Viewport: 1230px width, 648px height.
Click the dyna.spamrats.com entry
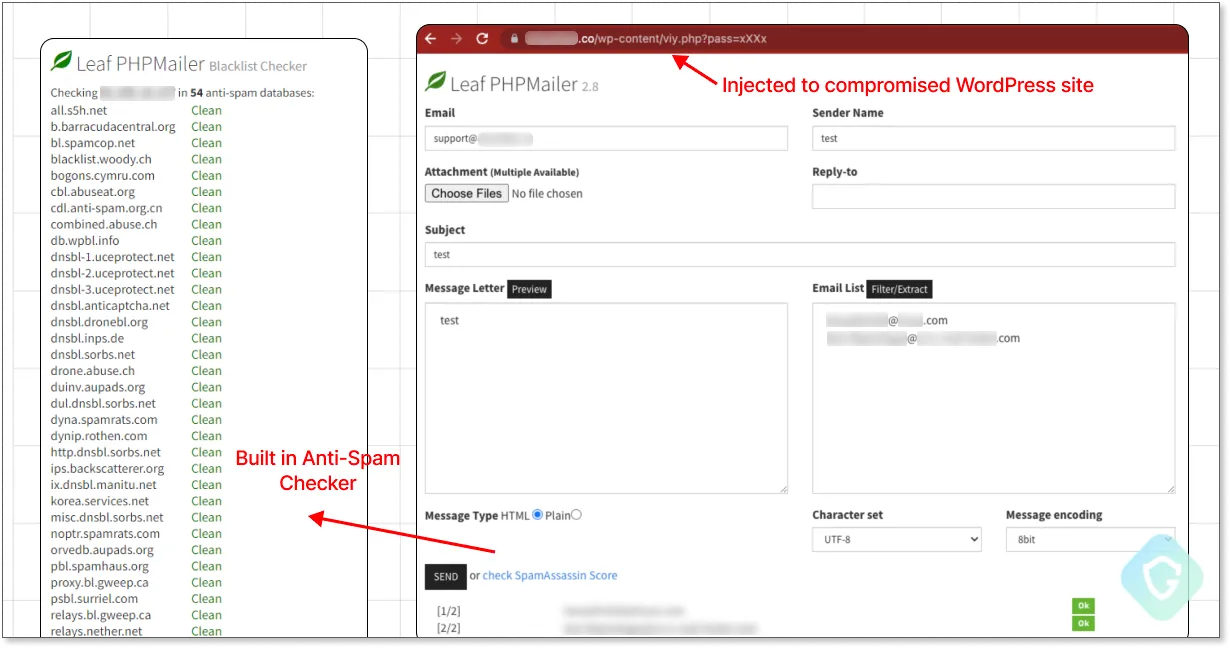(104, 420)
